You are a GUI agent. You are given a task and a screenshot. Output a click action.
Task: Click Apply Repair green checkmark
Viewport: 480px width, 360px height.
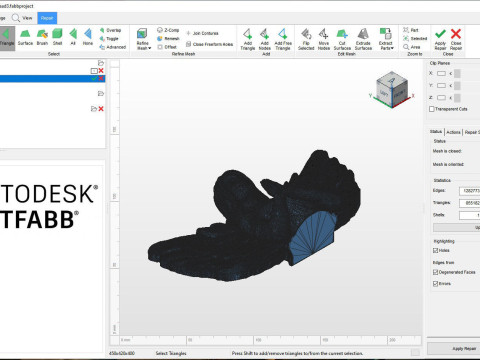point(440,39)
